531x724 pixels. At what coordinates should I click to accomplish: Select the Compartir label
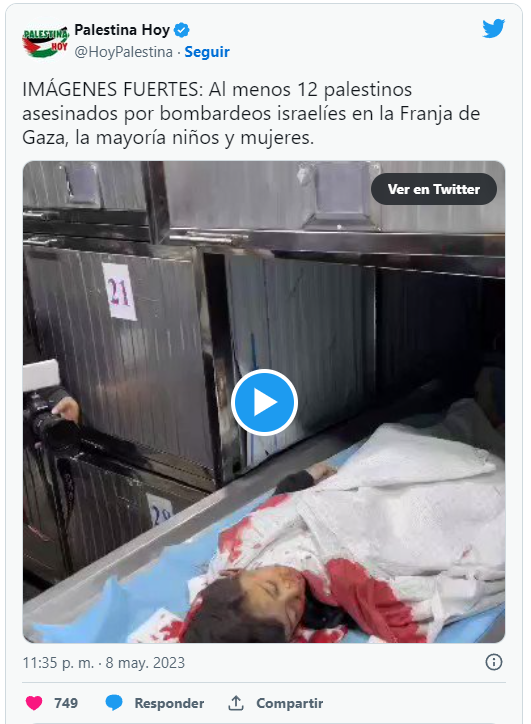coord(290,703)
